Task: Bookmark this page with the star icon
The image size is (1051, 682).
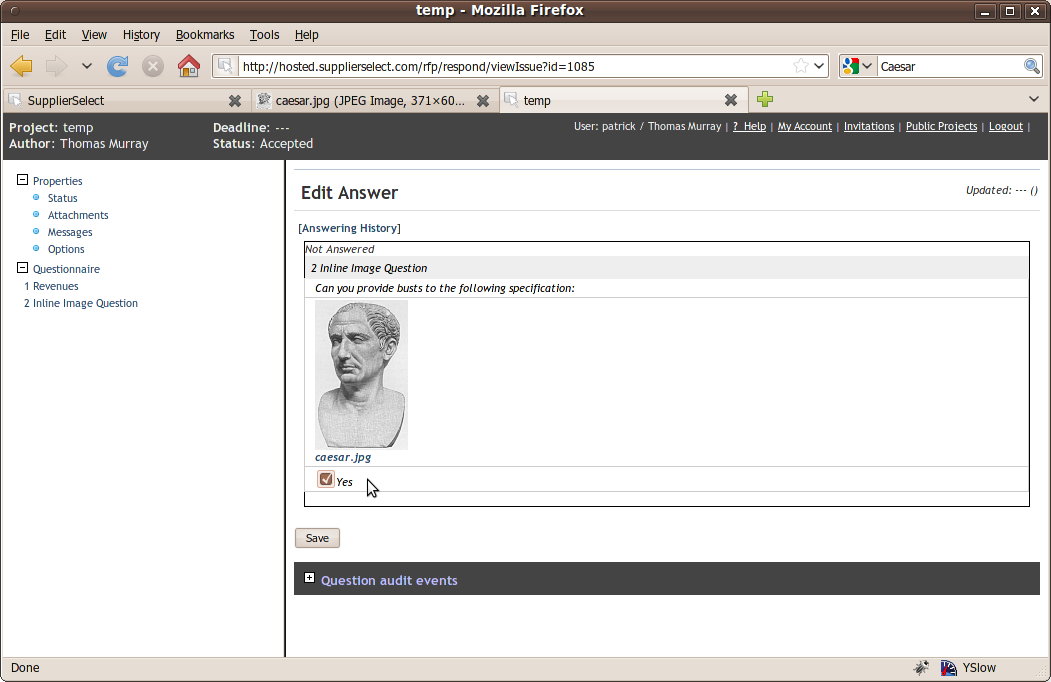Action: (800, 66)
